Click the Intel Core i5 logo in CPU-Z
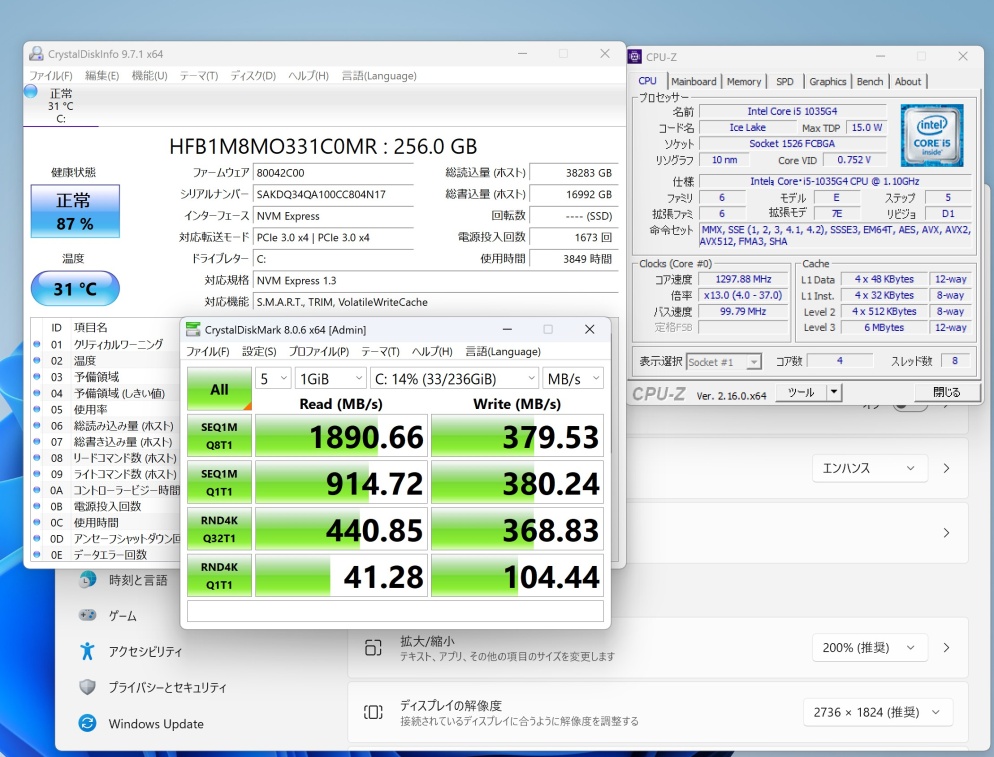Image resolution: width=994 pixels, height=757 pixels. click(931, 135)
